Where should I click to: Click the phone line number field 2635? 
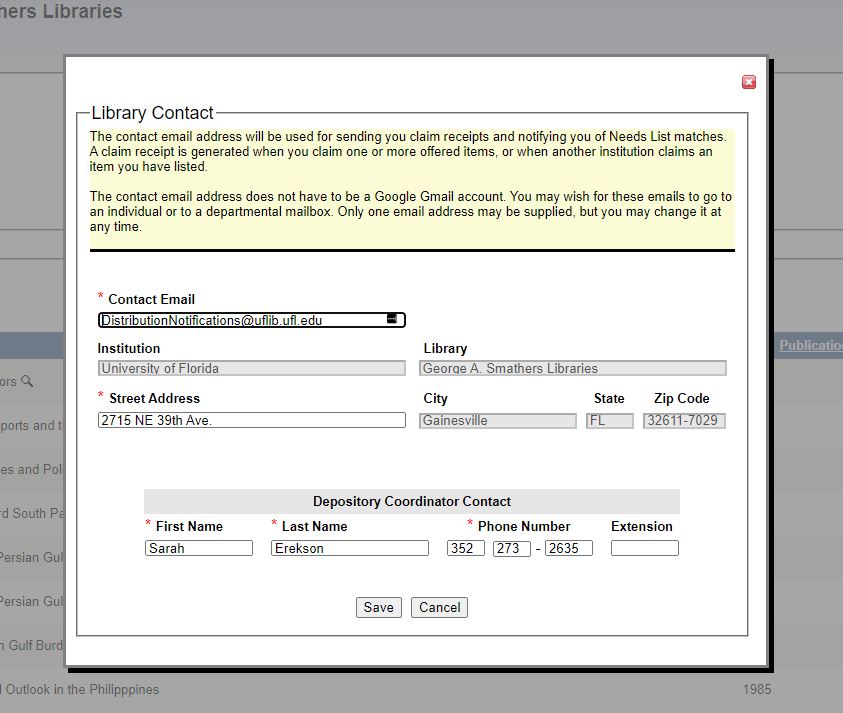[568, 548]
